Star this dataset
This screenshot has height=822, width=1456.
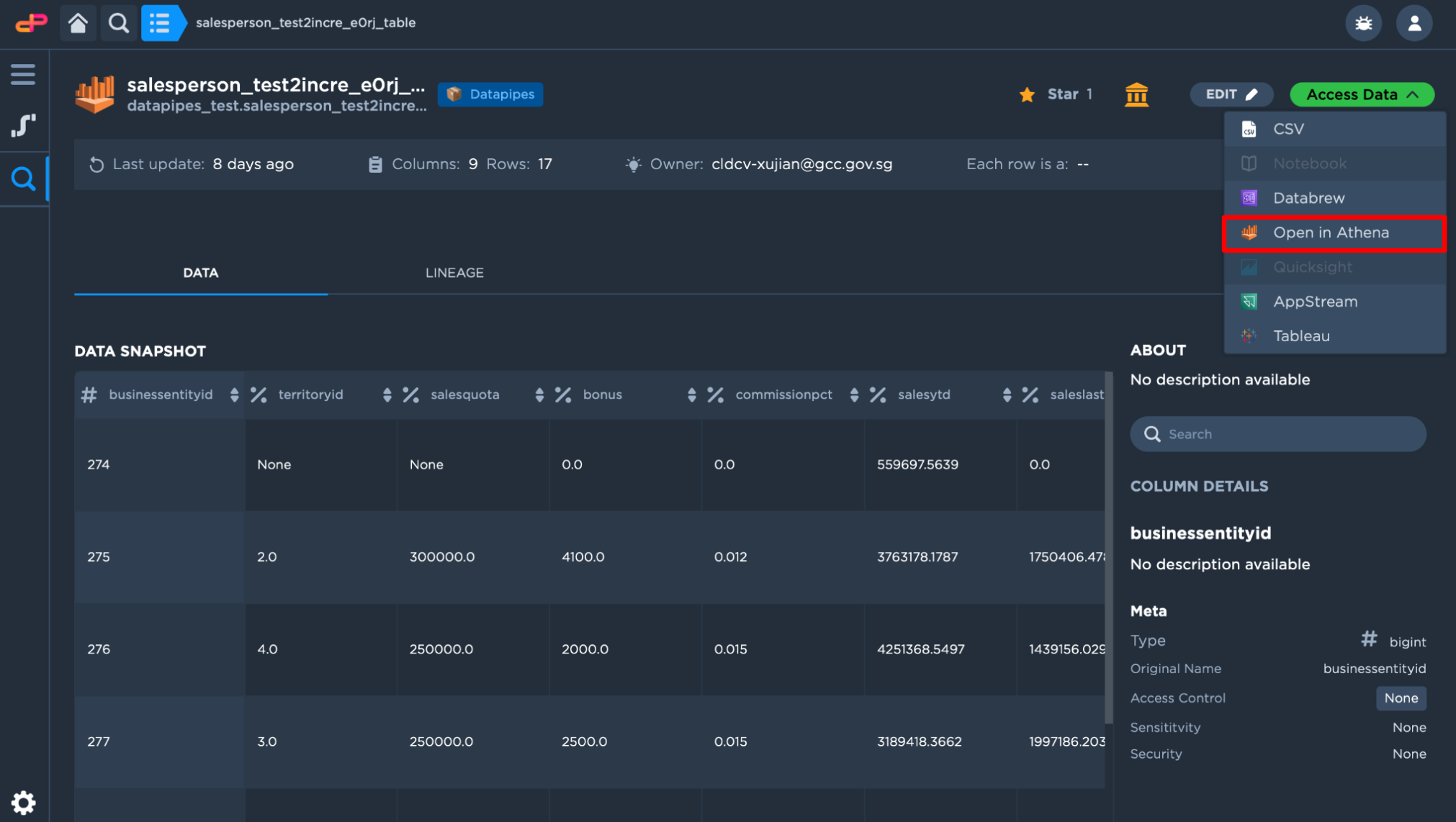click(1056, 94)
